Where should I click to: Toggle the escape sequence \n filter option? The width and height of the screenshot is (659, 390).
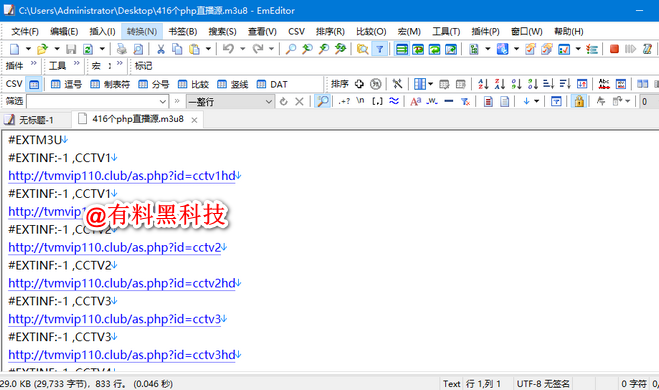[360, 101]
